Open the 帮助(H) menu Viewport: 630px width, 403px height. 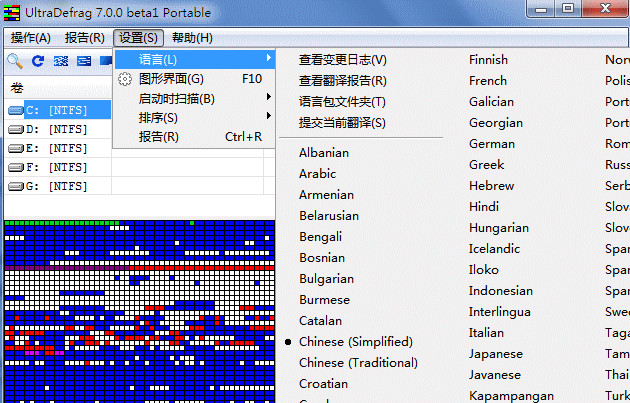[x=192, y=38]
